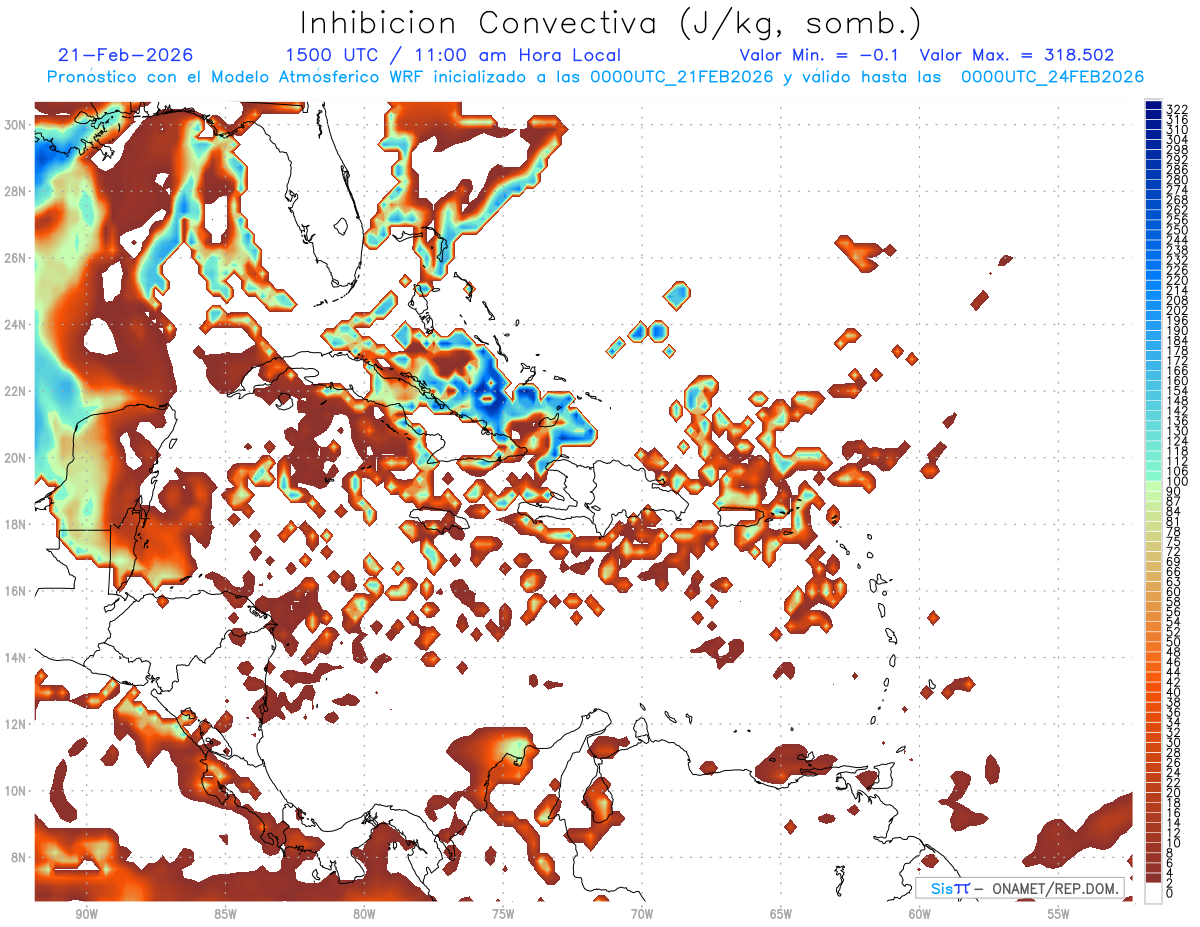The height and width of the screenshot is (927, 1200).
Task: Click the '22N' latitude label
Action: point(15,391)
